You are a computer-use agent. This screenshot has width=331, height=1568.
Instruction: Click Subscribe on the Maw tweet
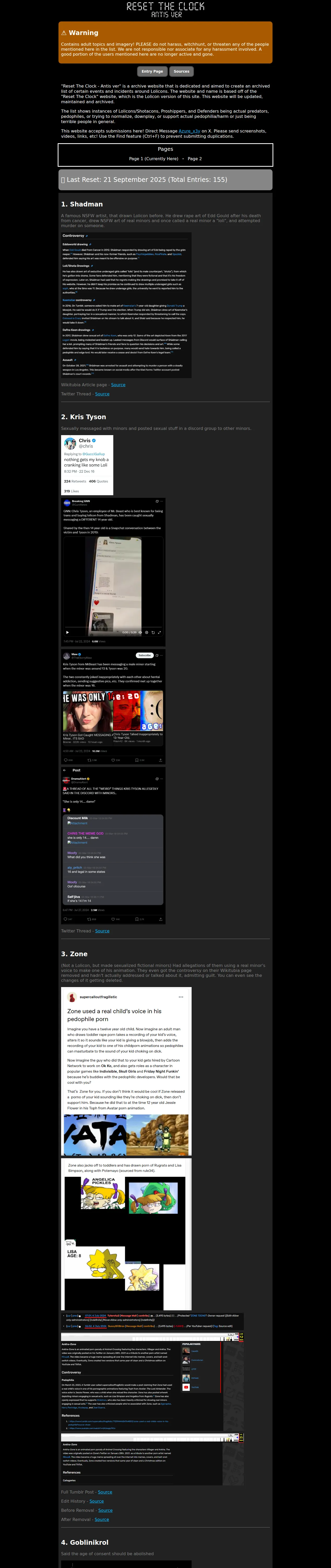pyautogui.click(x=145, y=656)
